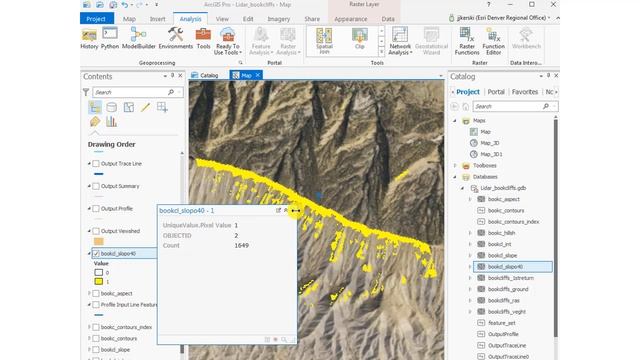Switch to Portal tab in Catalog pane

496,92
